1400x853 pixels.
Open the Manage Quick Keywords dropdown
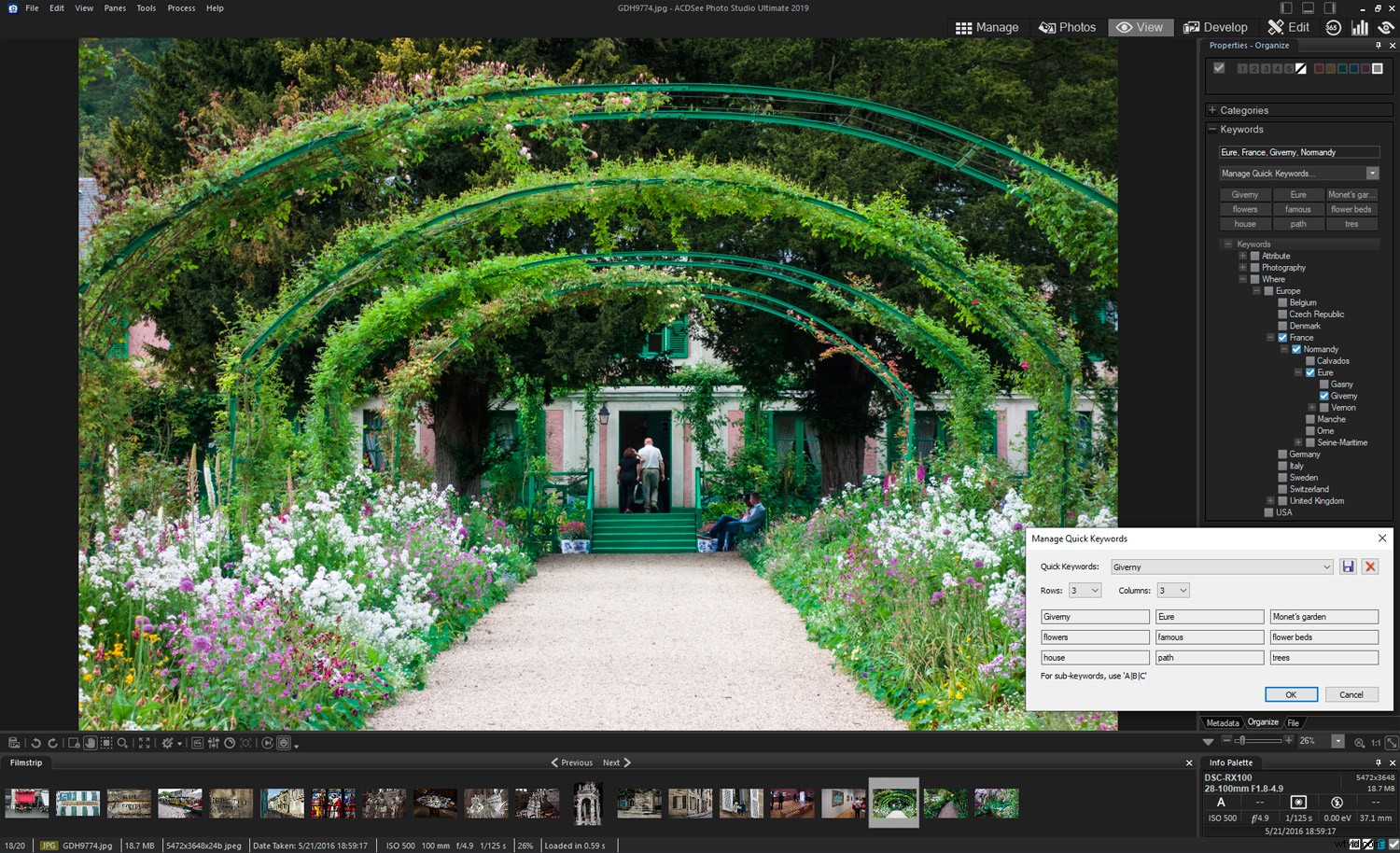click(1372, 173)
